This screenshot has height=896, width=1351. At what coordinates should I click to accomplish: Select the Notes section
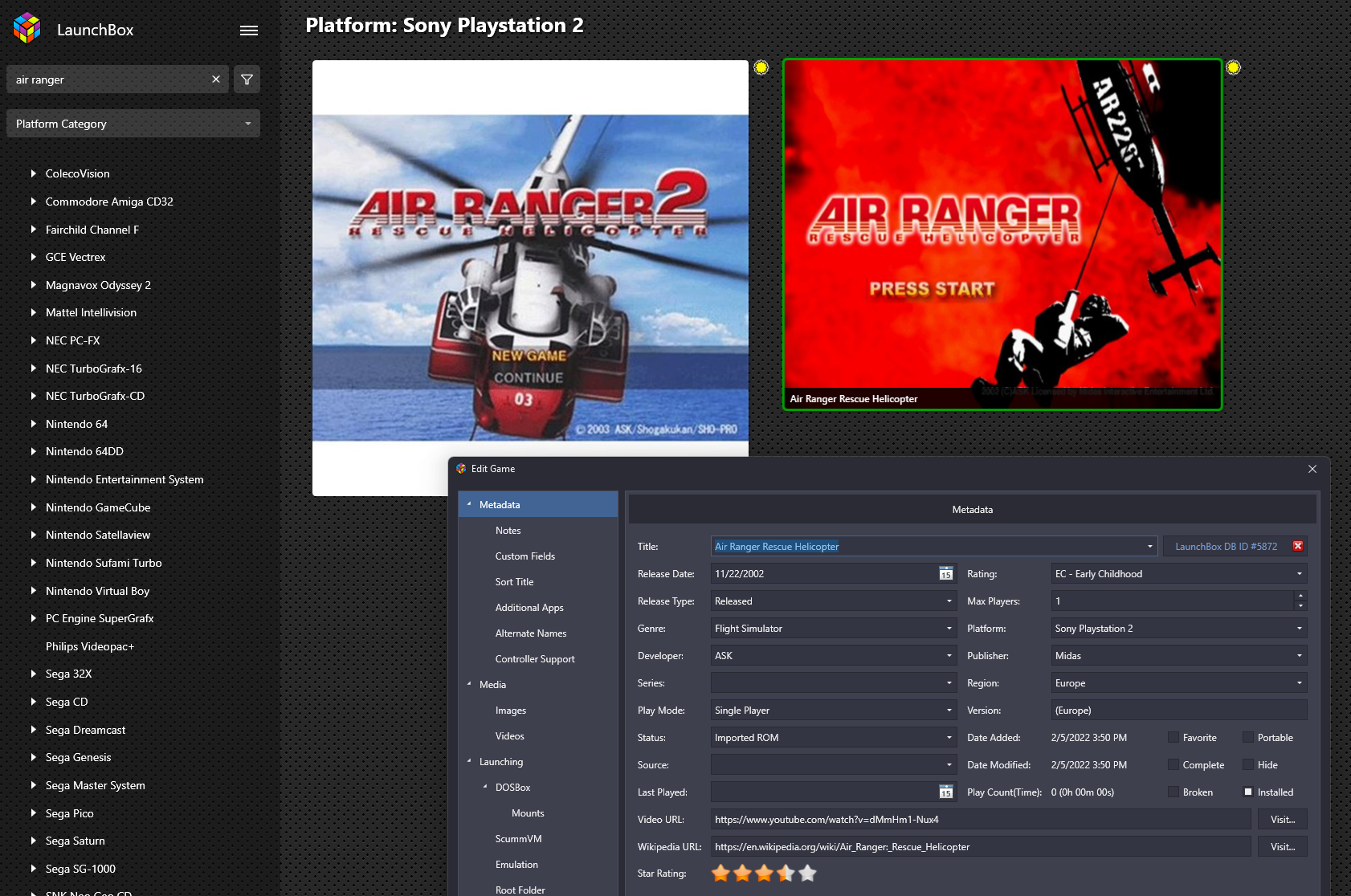point(508,531)
